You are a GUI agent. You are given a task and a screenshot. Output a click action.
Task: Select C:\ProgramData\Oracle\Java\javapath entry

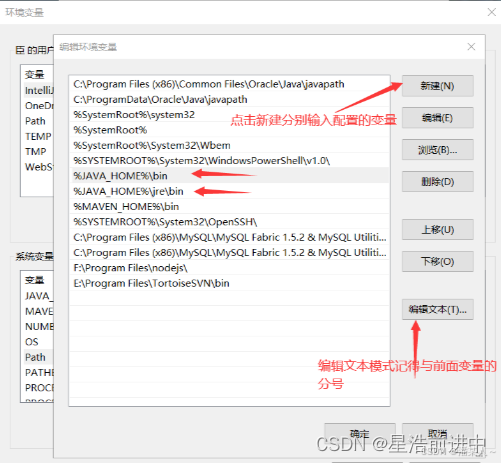click(x=229, y=99)
